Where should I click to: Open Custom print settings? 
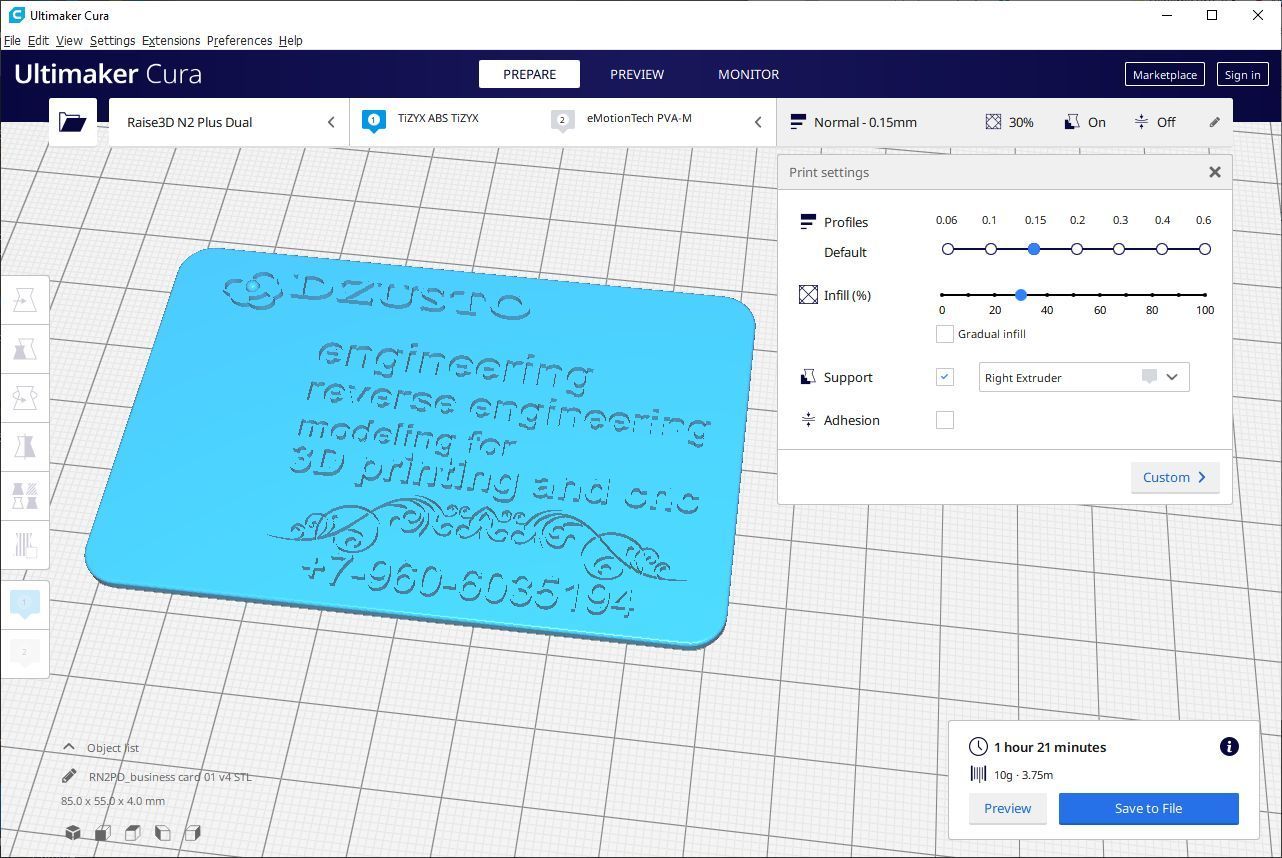point(1174,477)
